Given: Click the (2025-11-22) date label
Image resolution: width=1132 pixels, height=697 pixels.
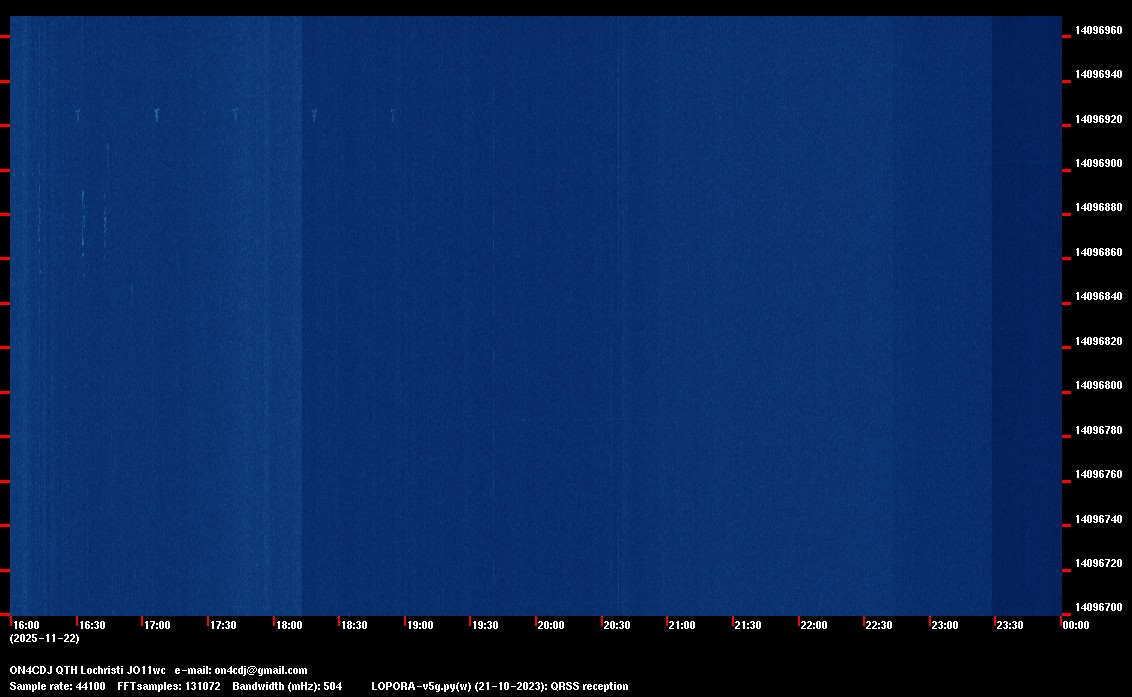Looking at the screenshot, I should pyautogui.click(x=45, y=638).
